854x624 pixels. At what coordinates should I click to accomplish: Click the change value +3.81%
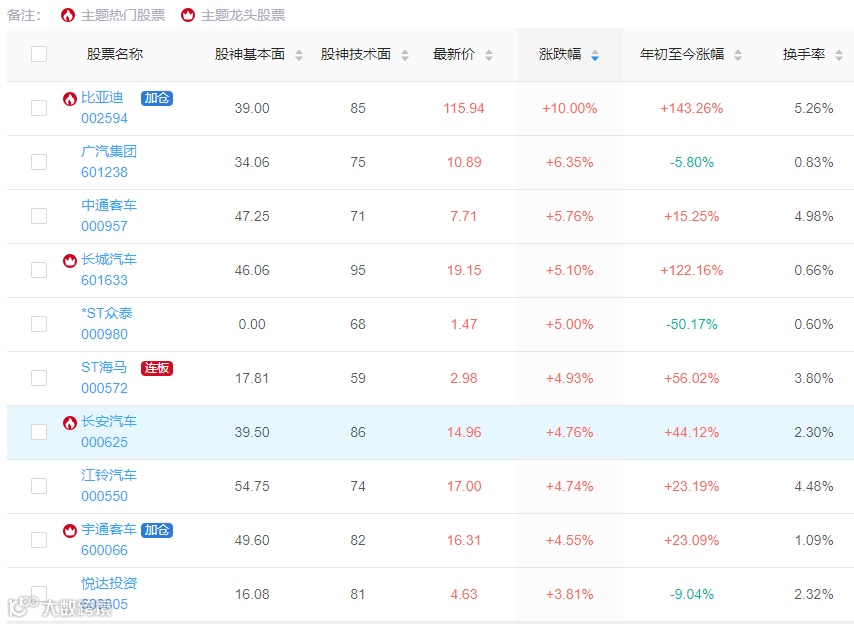(569, 594)
